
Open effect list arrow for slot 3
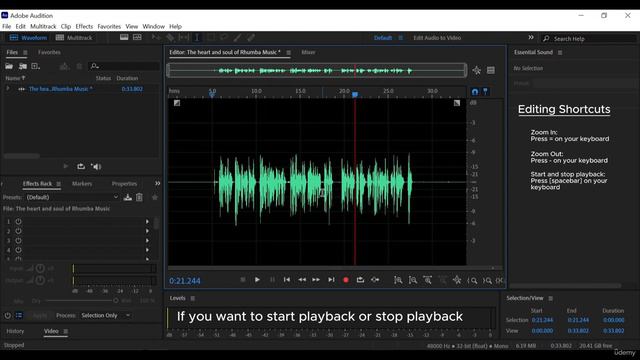click(147, 240)
